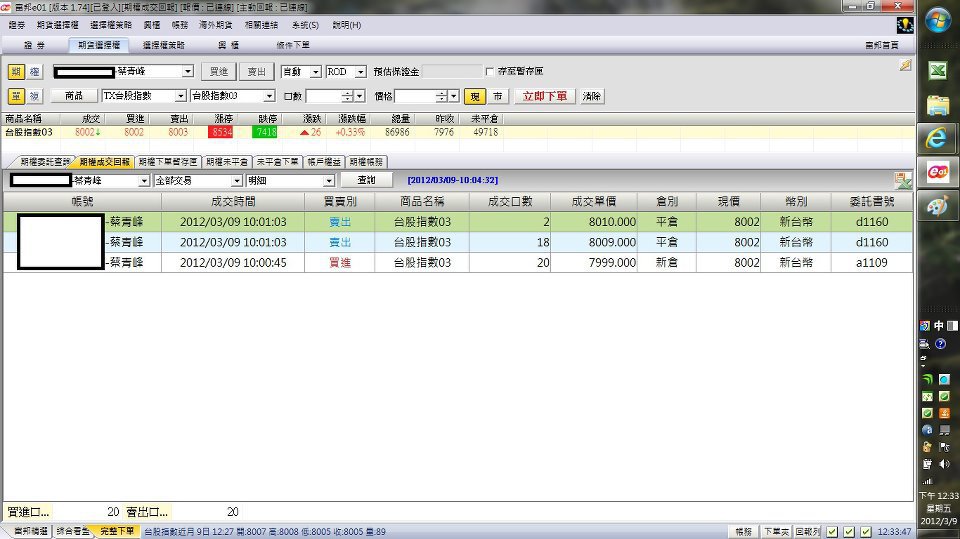Click the 買進 buy button
Screen dimensions: 960x539
[219, 72]
